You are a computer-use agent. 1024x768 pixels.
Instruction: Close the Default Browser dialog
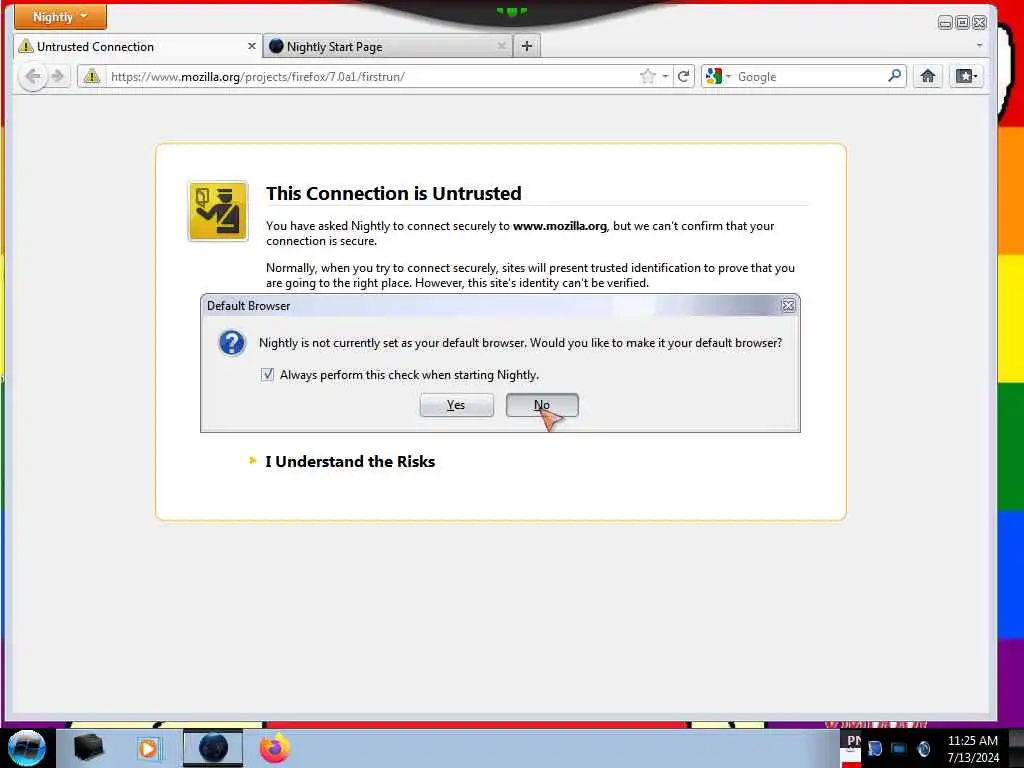(x=788, y=305)
